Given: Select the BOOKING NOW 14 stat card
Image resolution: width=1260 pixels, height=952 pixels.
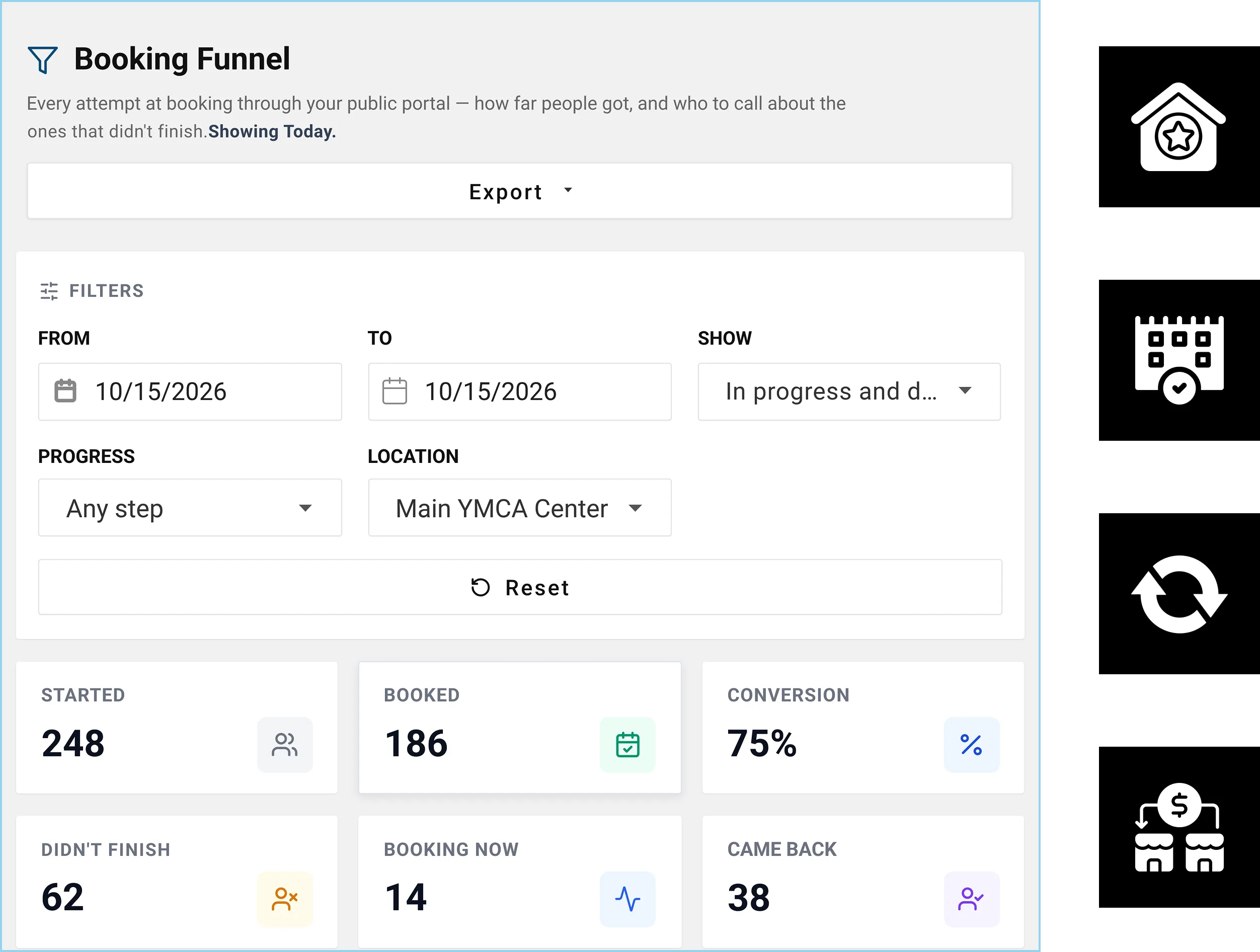Looking at the screenshot, I should (519, 882).
